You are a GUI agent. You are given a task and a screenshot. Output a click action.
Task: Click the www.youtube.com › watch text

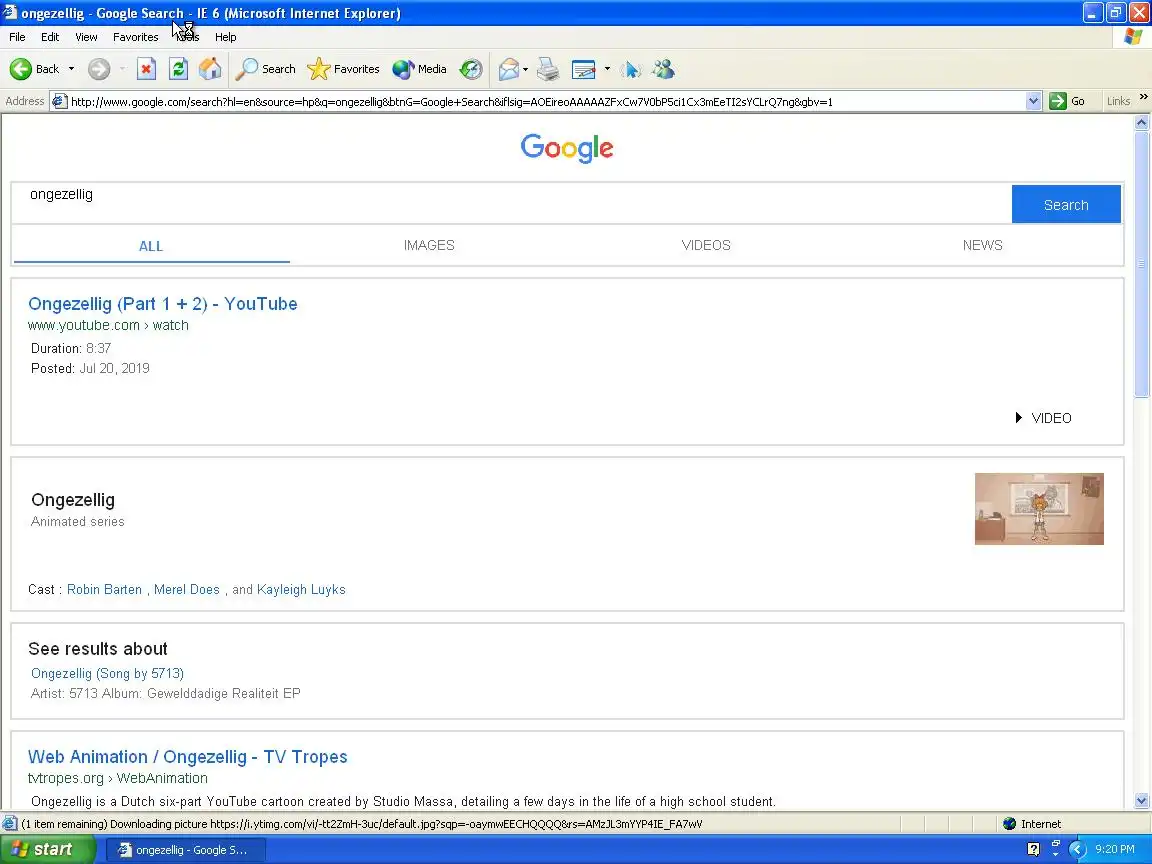click(x=108, y=325)
